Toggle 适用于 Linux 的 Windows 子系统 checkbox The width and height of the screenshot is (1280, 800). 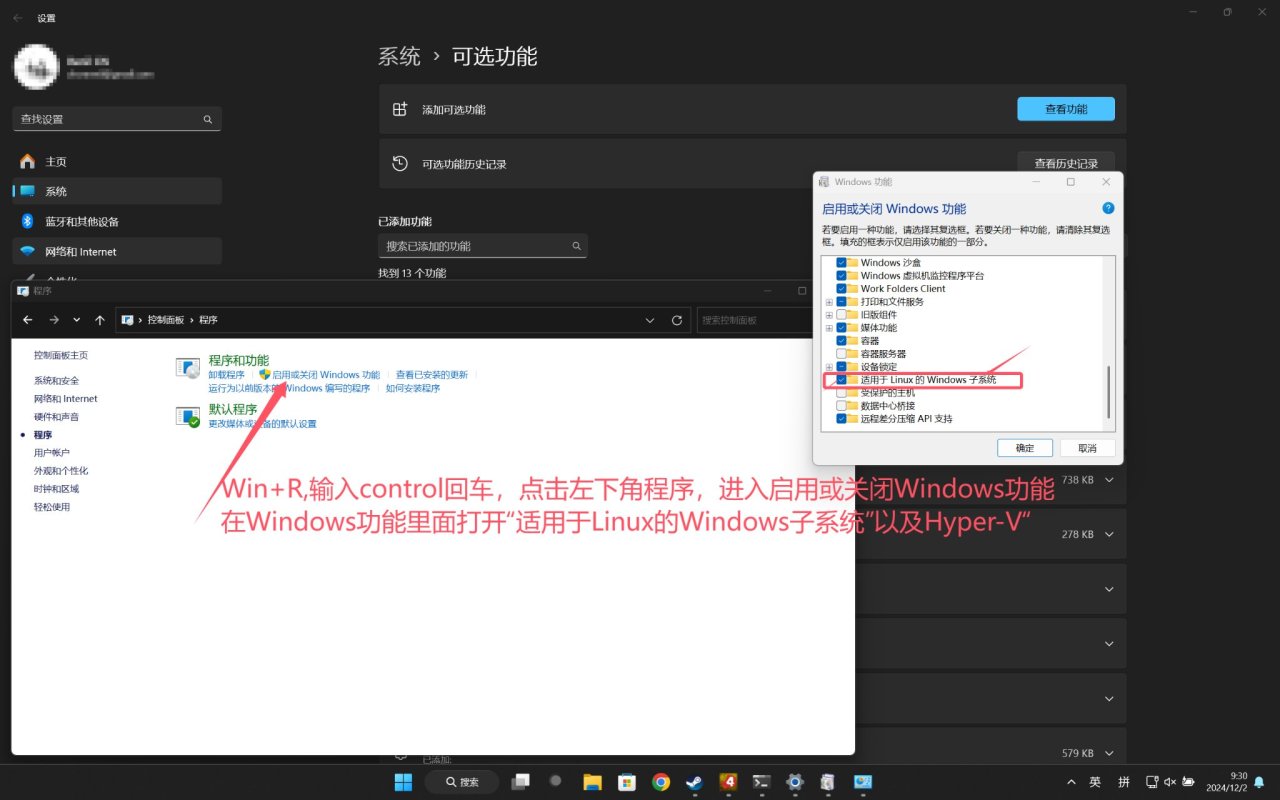coord(841,380)
